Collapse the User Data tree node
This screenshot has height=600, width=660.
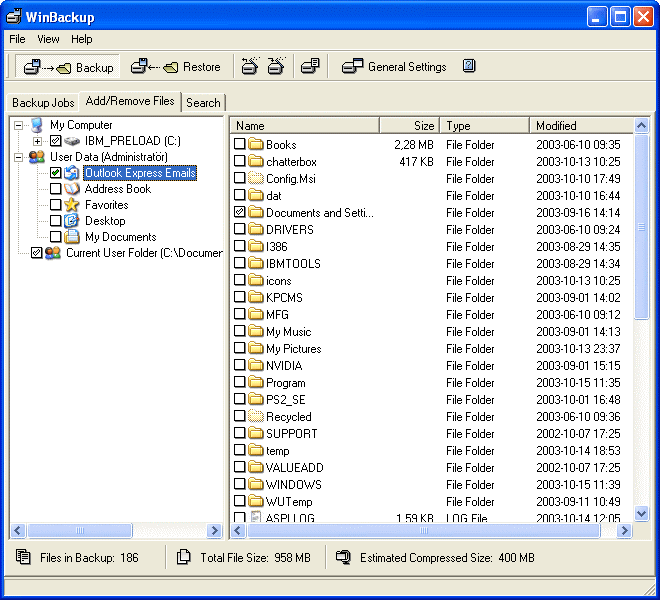(x=18, y=157)
